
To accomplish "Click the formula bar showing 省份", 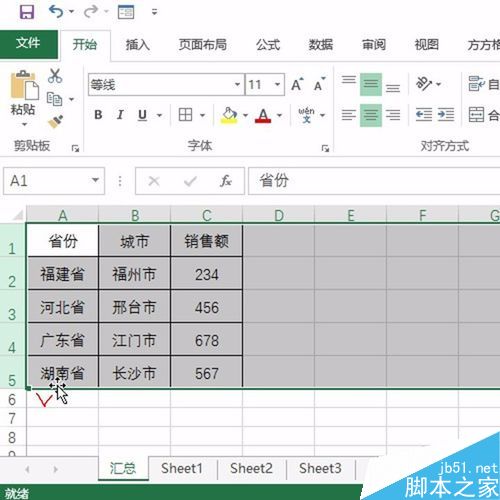I will pyautogui.click(x=374, y=181).
